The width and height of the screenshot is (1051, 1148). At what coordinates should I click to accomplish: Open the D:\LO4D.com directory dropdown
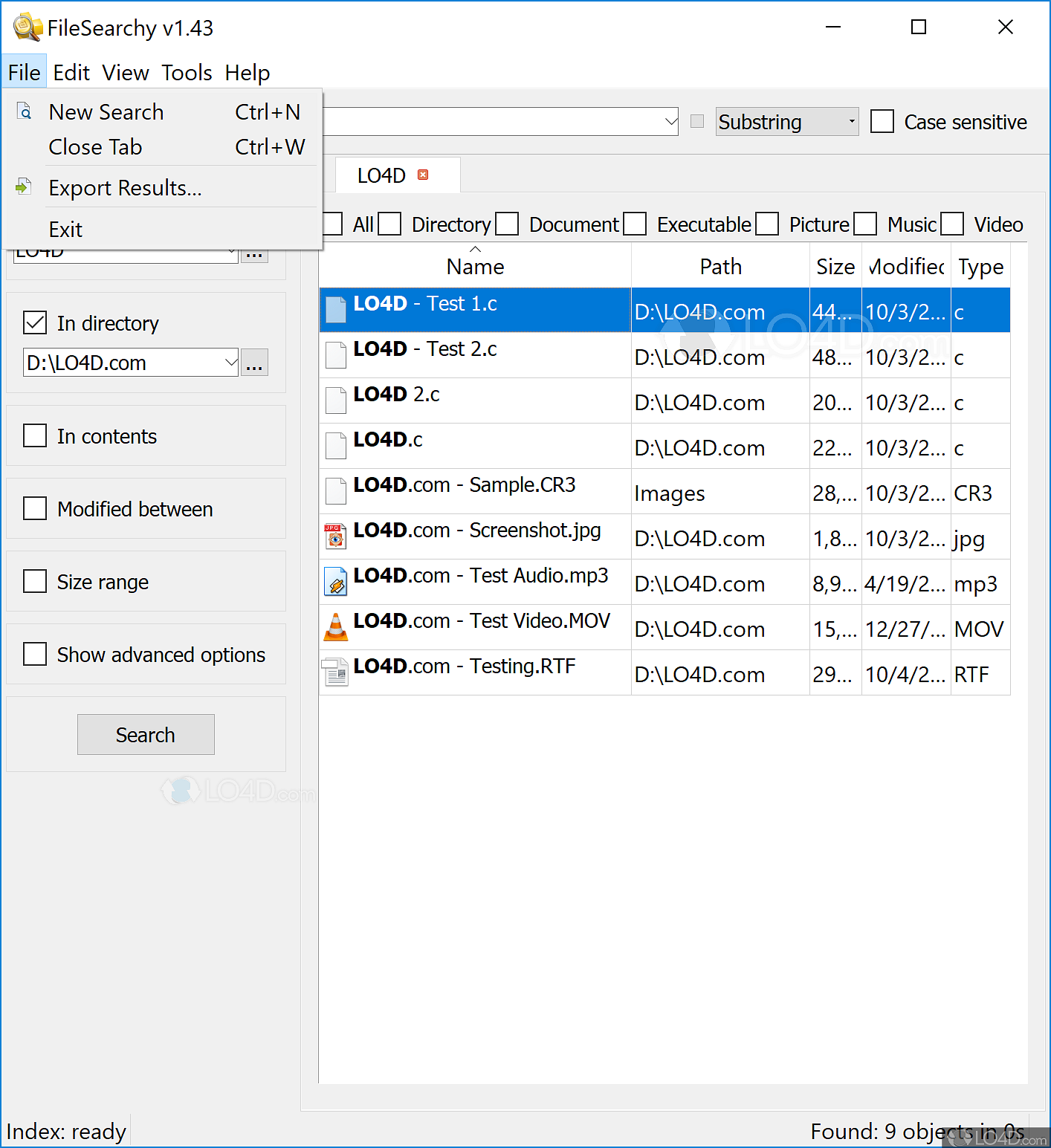[x=230, y=363]
